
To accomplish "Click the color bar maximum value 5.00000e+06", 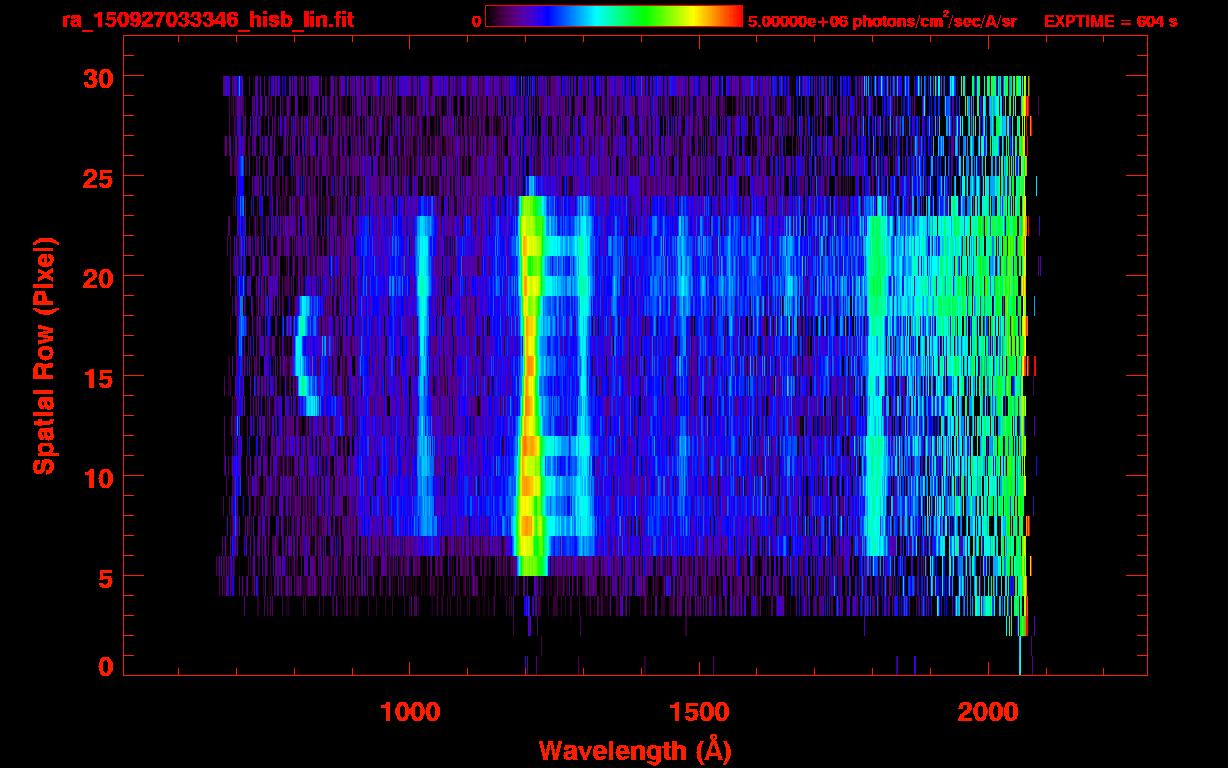I will pyautogui.click(x=797, y=20).
